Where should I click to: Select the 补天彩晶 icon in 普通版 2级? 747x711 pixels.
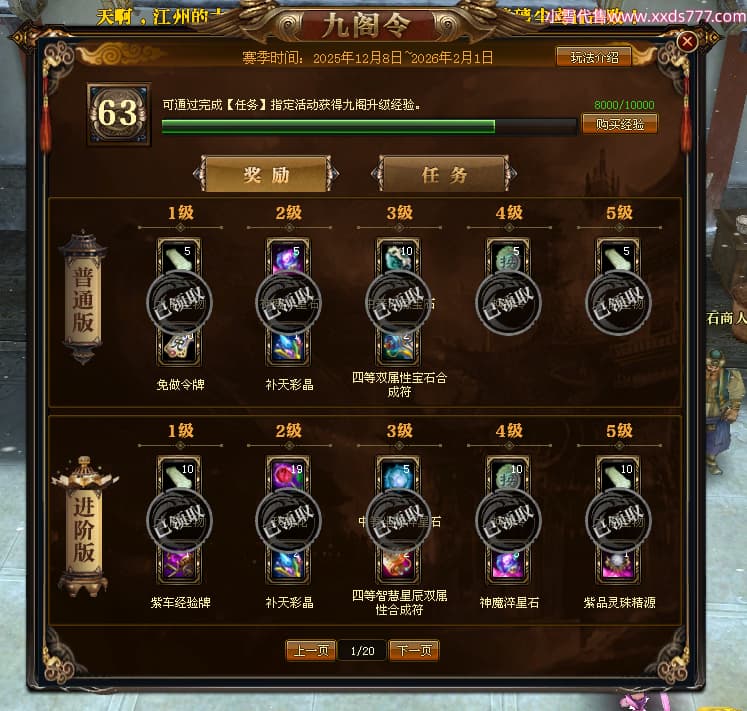click(288, 346)
